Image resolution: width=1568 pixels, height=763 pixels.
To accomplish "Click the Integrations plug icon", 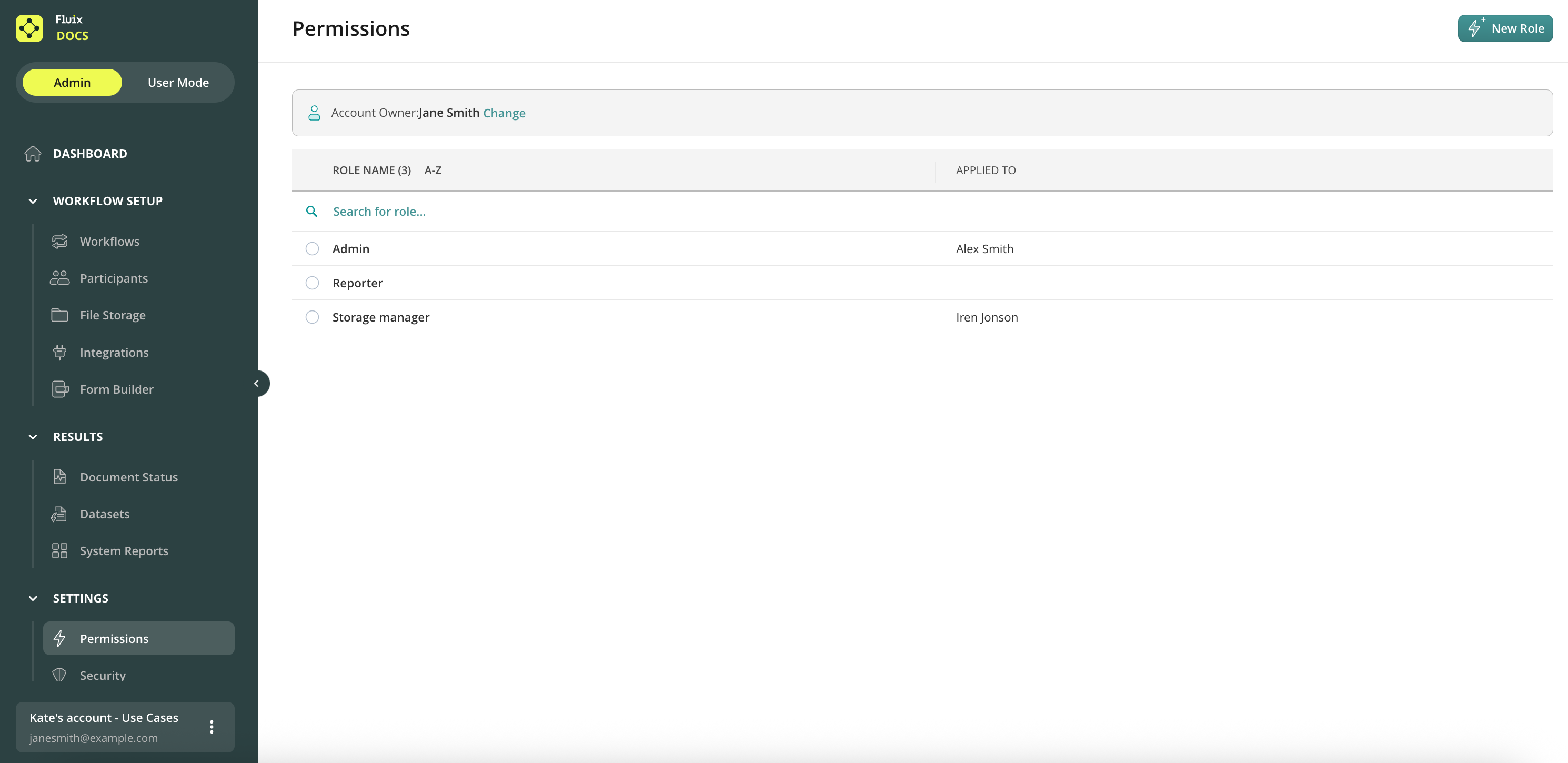I will coord(59,352).
